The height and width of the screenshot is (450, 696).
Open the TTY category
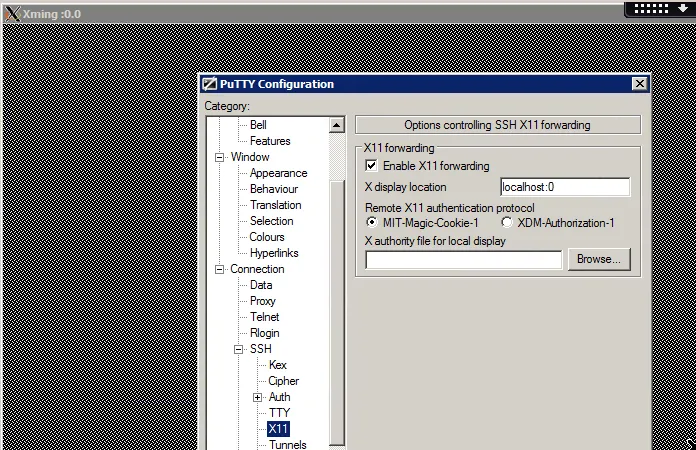click(279, 412)
